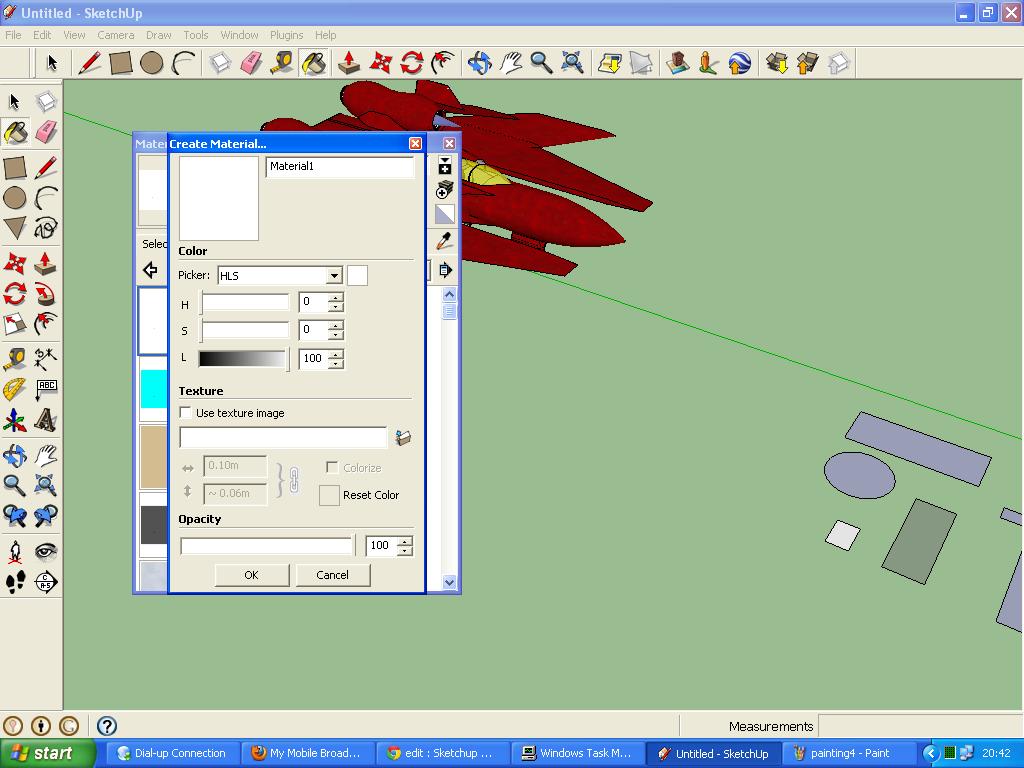Select the Section Plane tool
This screenshot has width=1024, height=768.
click(46, 582)
